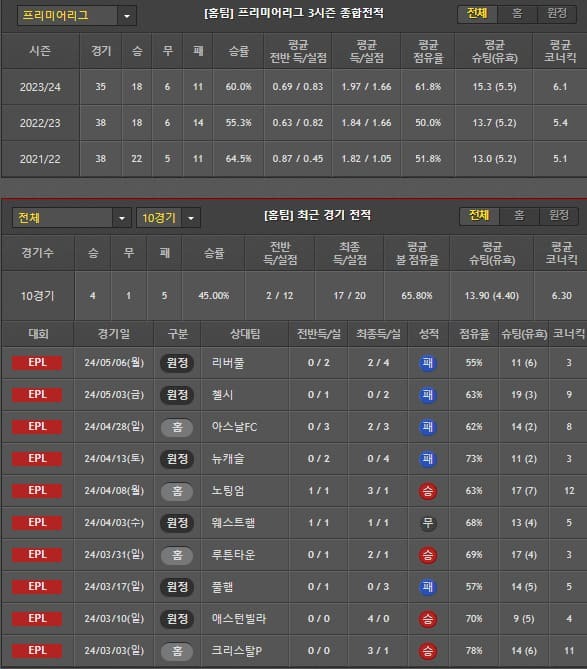This screenshot has width=587, height=669.
Task: Select the 2023/24 season cell
Action: click(40, 87)
